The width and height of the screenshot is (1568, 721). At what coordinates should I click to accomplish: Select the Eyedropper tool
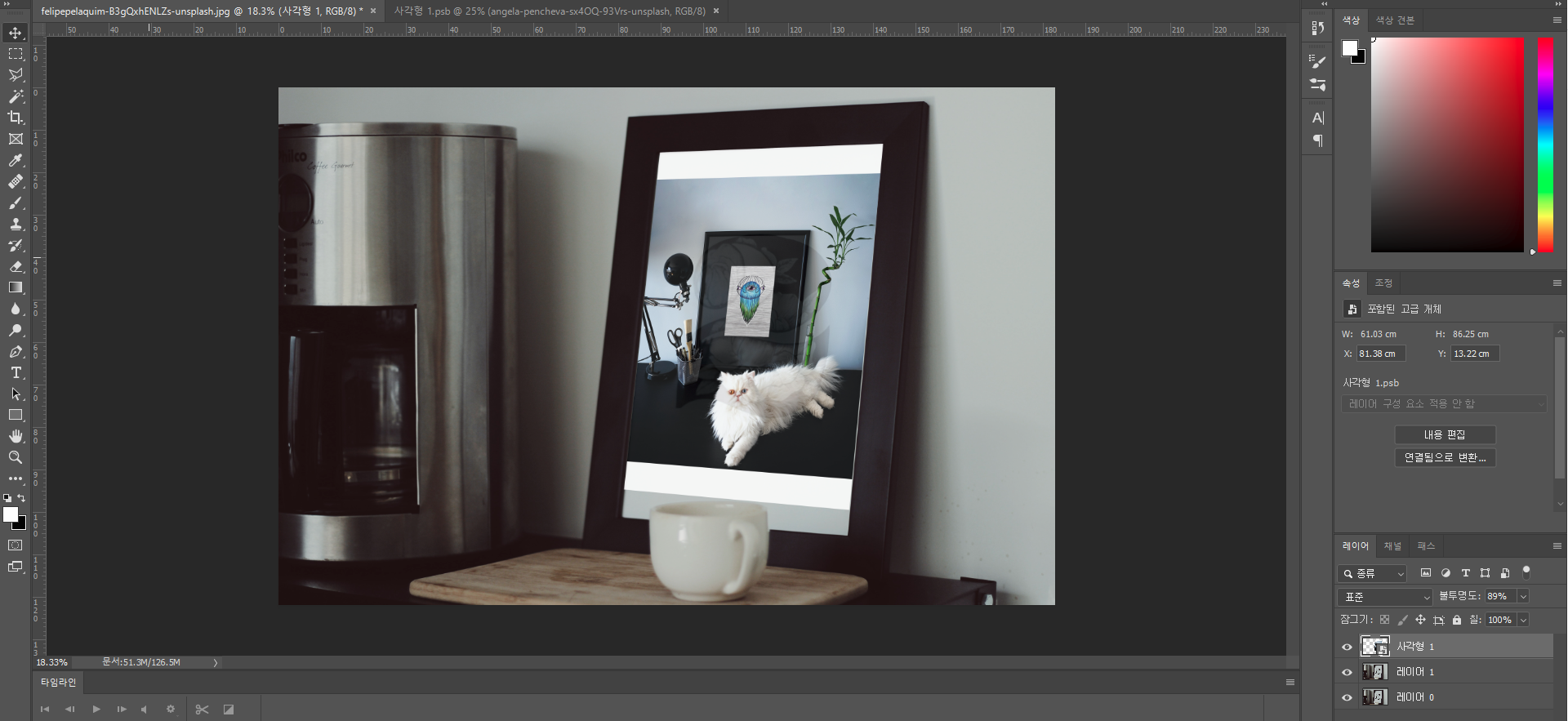16,160
